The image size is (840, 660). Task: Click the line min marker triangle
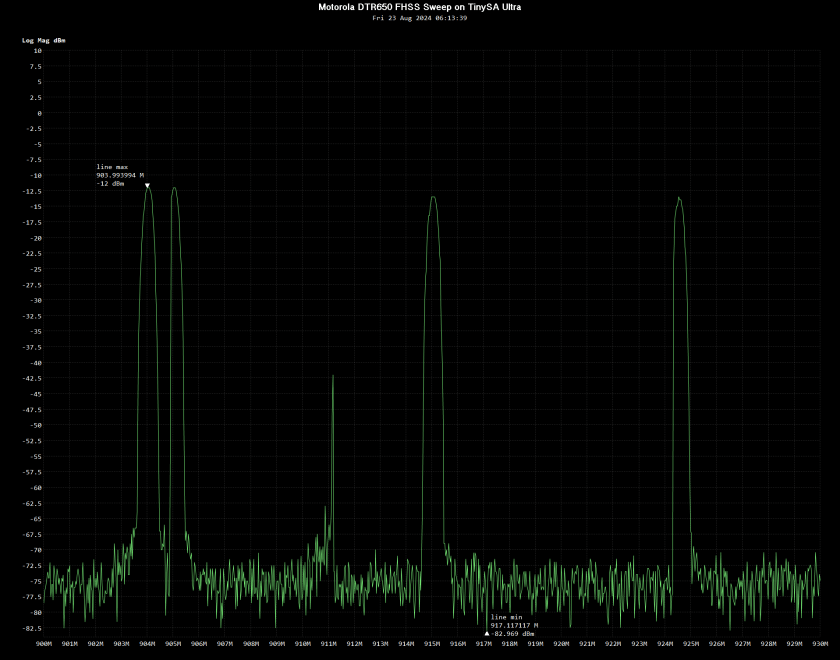487,633
